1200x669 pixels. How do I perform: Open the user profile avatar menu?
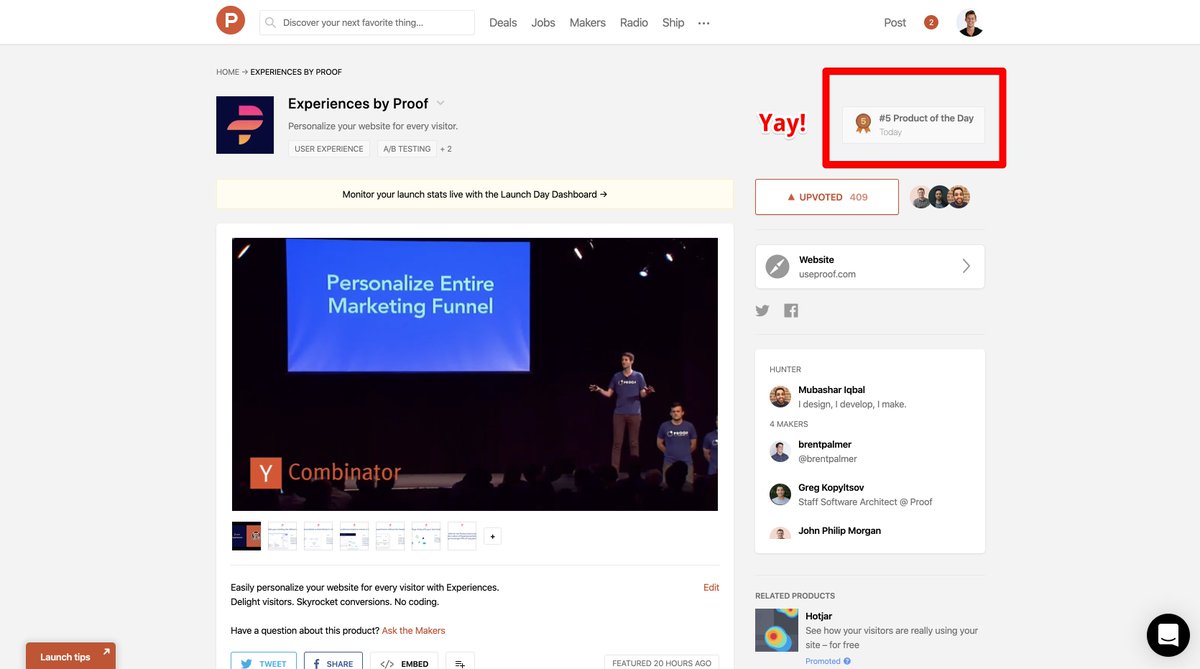[x=970, y=22]
